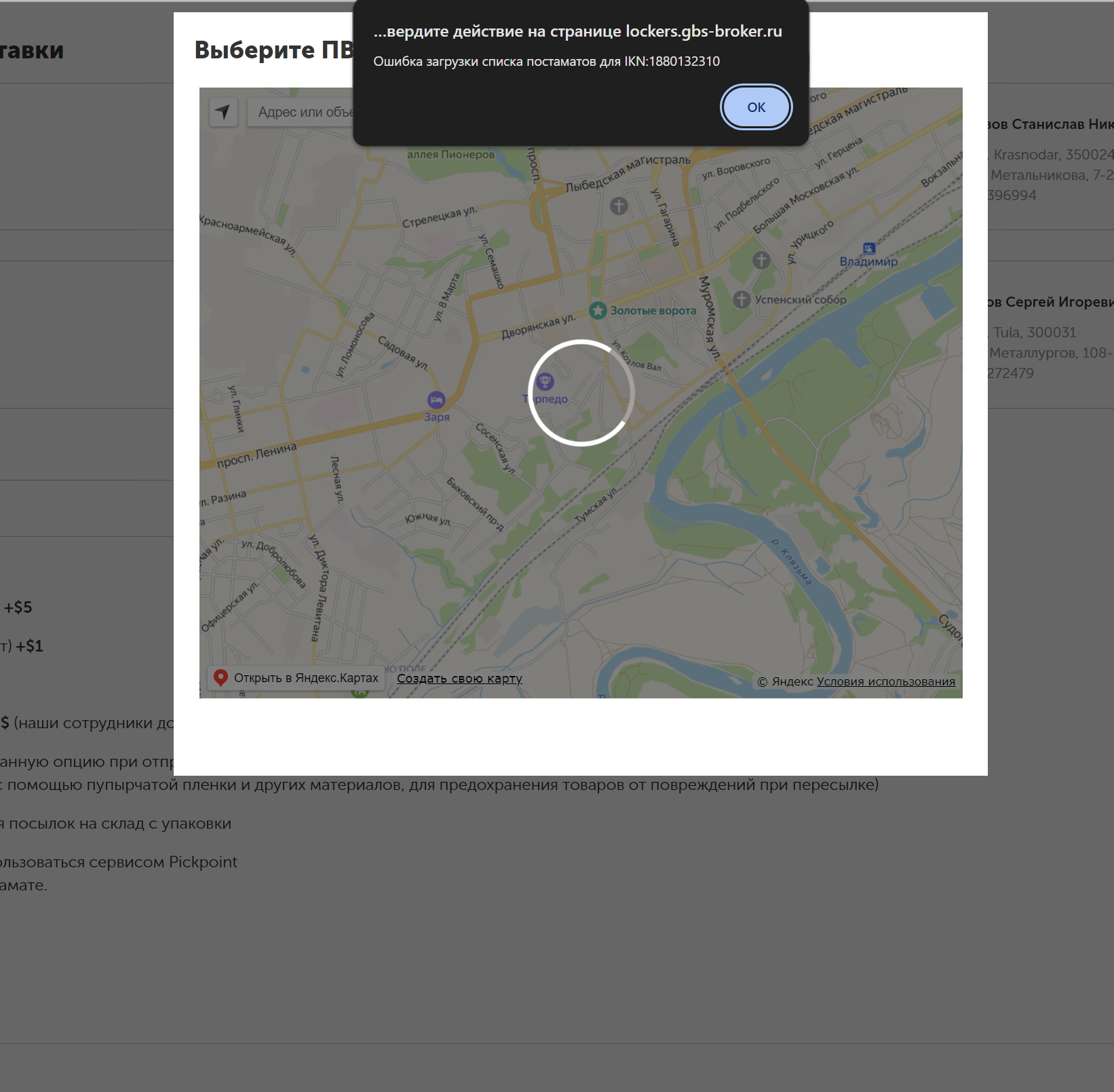Click the ул. Воровского street label
This screenshot has width=1114, height=1092.
[736, 169]
